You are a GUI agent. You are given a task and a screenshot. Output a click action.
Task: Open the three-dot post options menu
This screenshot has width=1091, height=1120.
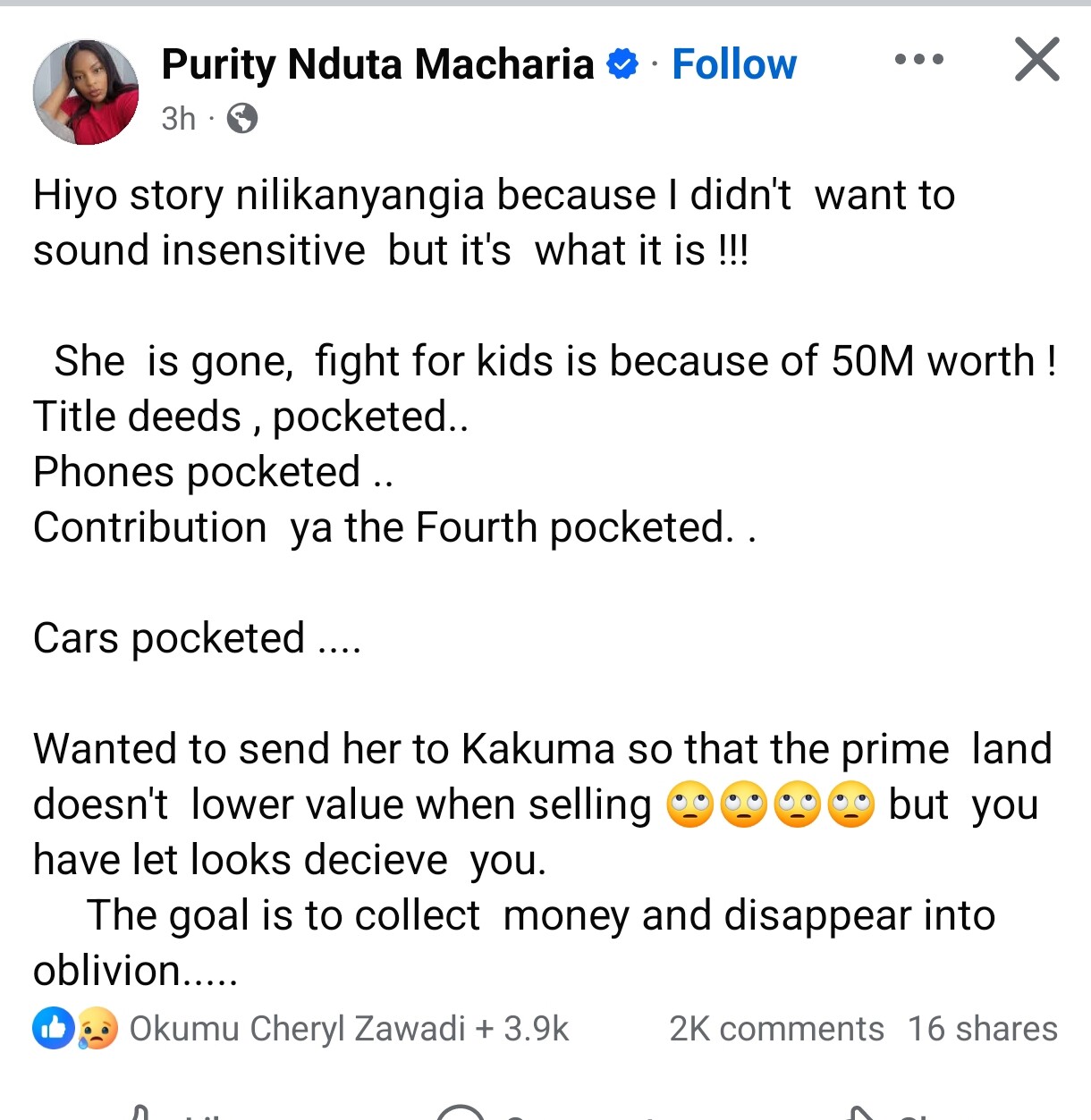(918, 60)
